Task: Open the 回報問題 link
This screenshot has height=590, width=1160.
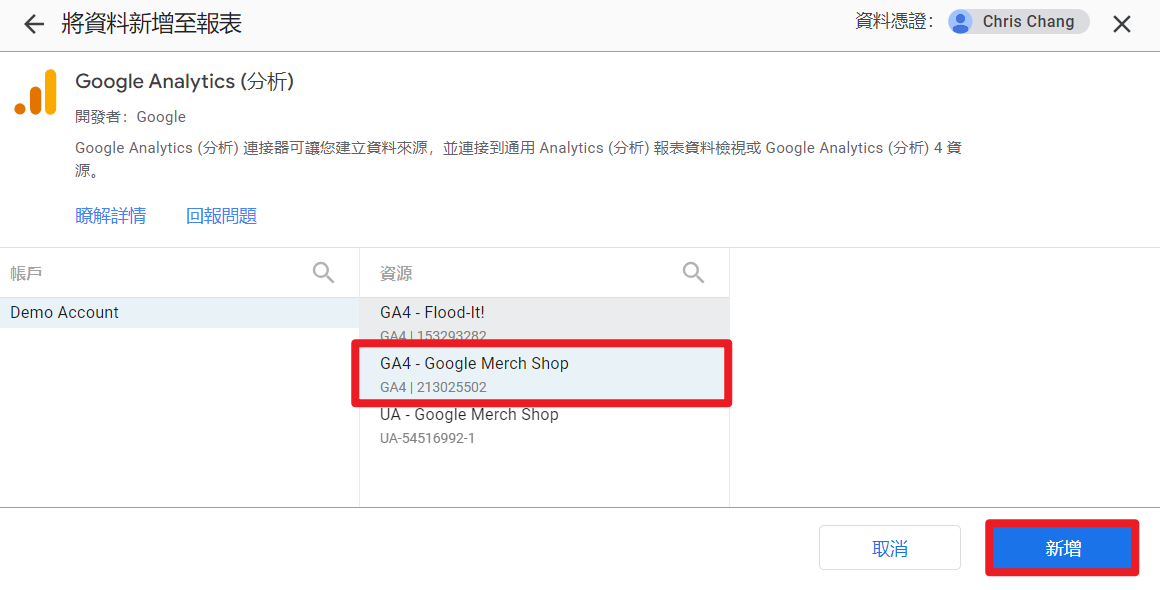Action: [221, 216]
